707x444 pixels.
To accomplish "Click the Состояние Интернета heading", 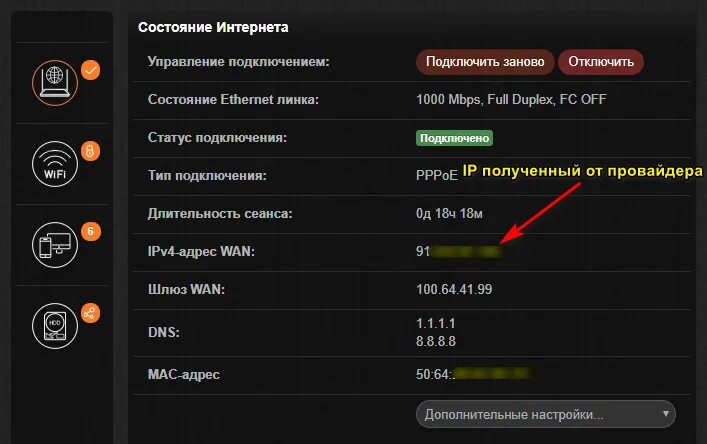I will (x=213, y=27).
